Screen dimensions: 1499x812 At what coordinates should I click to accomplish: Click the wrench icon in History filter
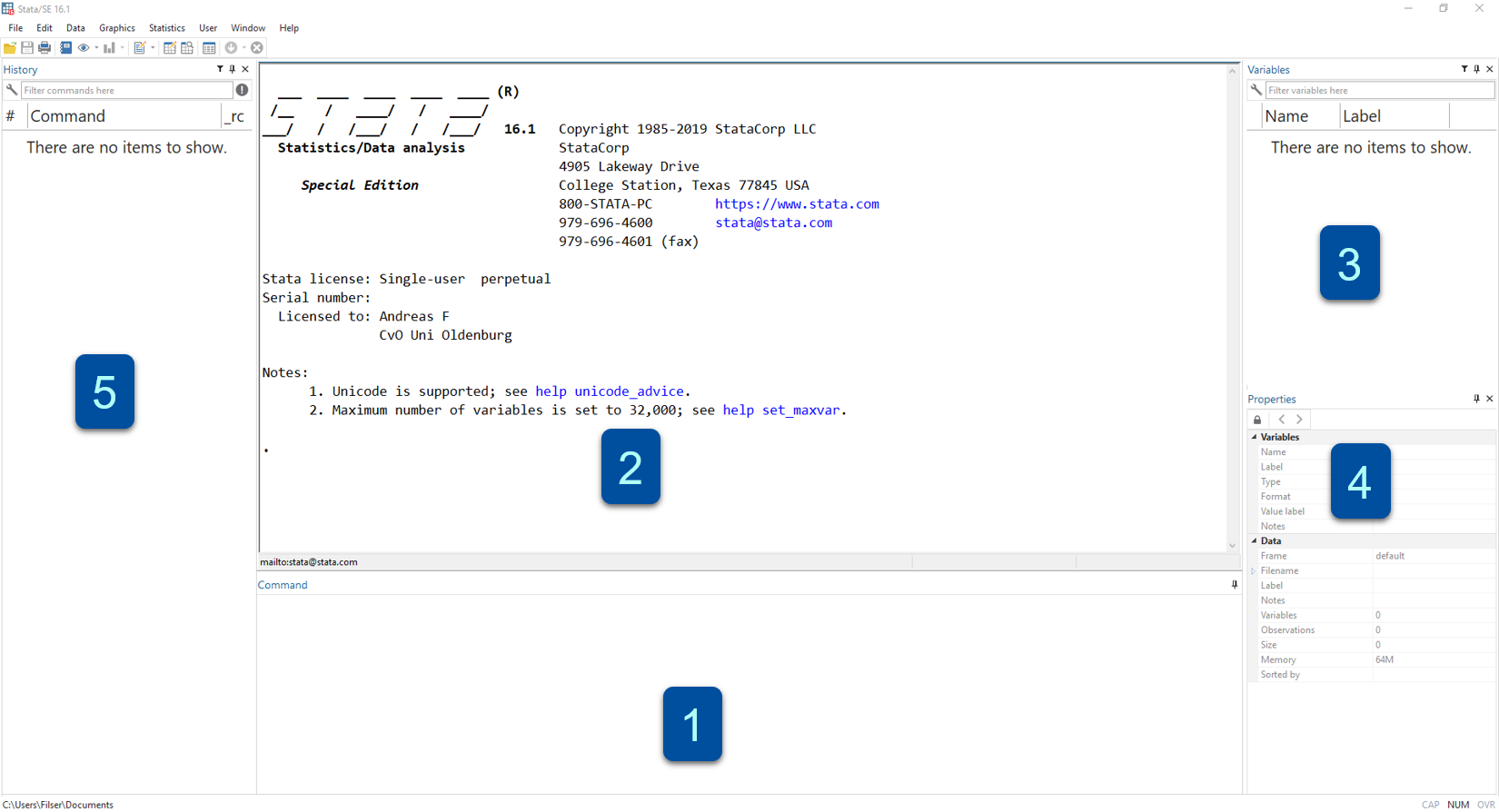coord(12,90)
